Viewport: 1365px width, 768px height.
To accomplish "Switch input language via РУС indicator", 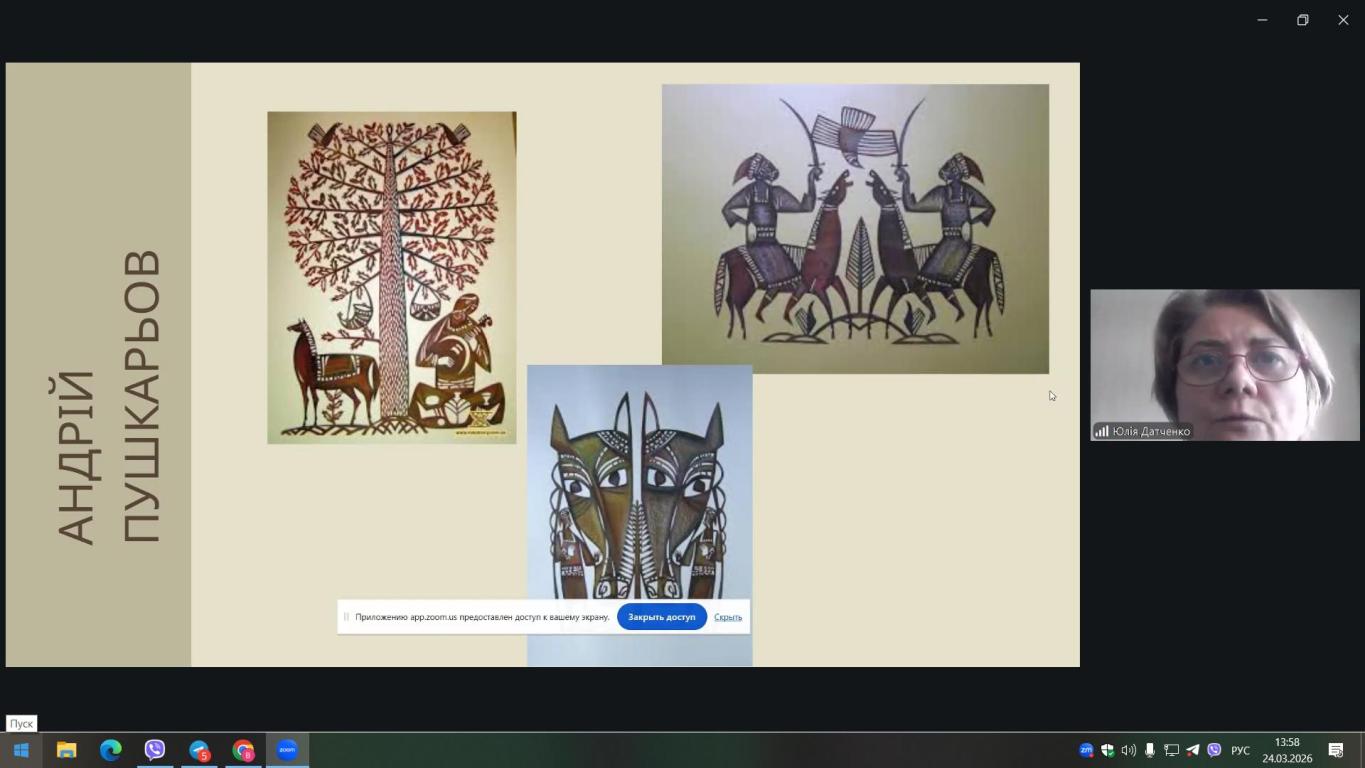I will (x=1240, y=750).
